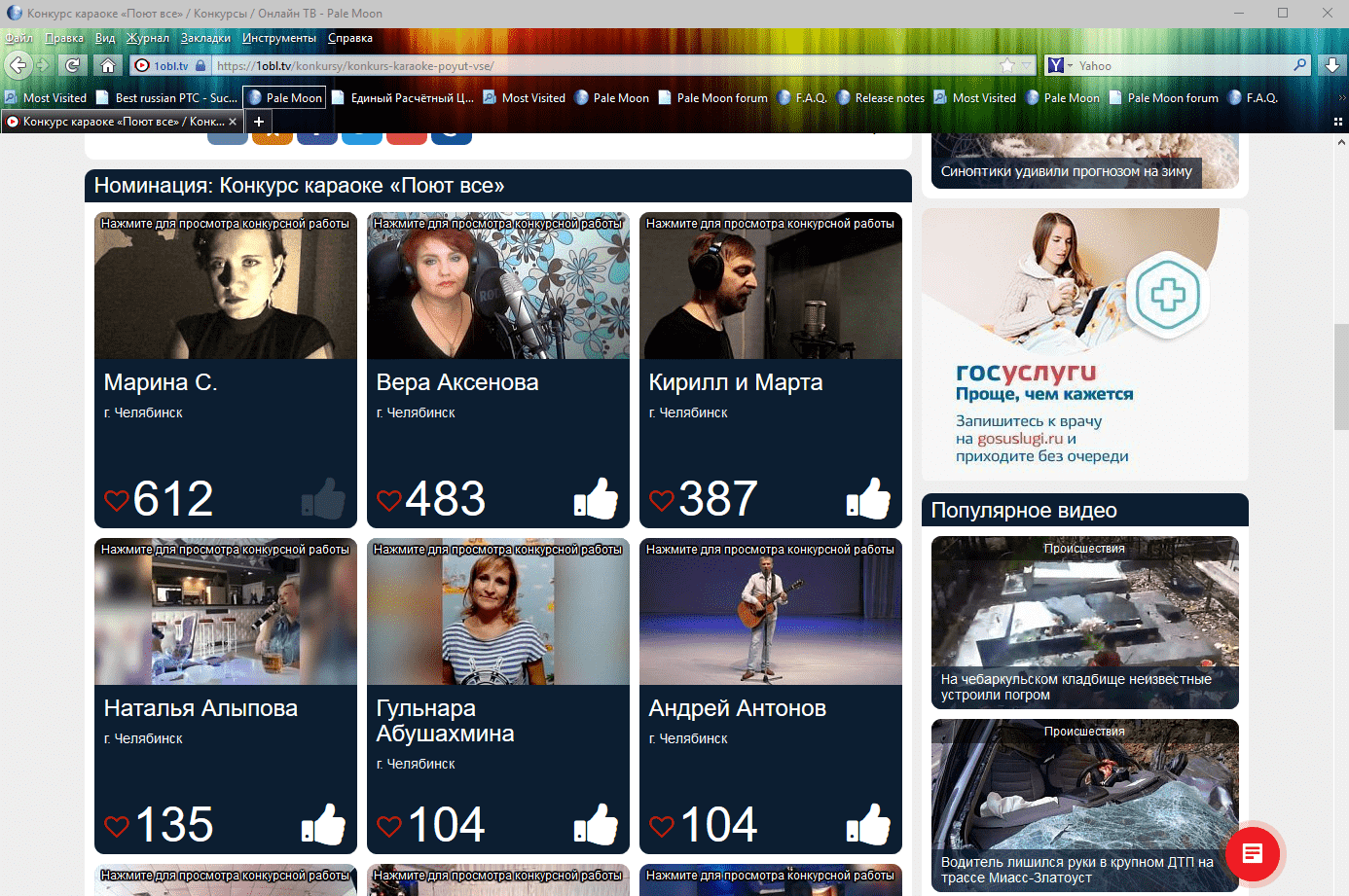Open a new tab with the plus button

[x=259, y=122]
